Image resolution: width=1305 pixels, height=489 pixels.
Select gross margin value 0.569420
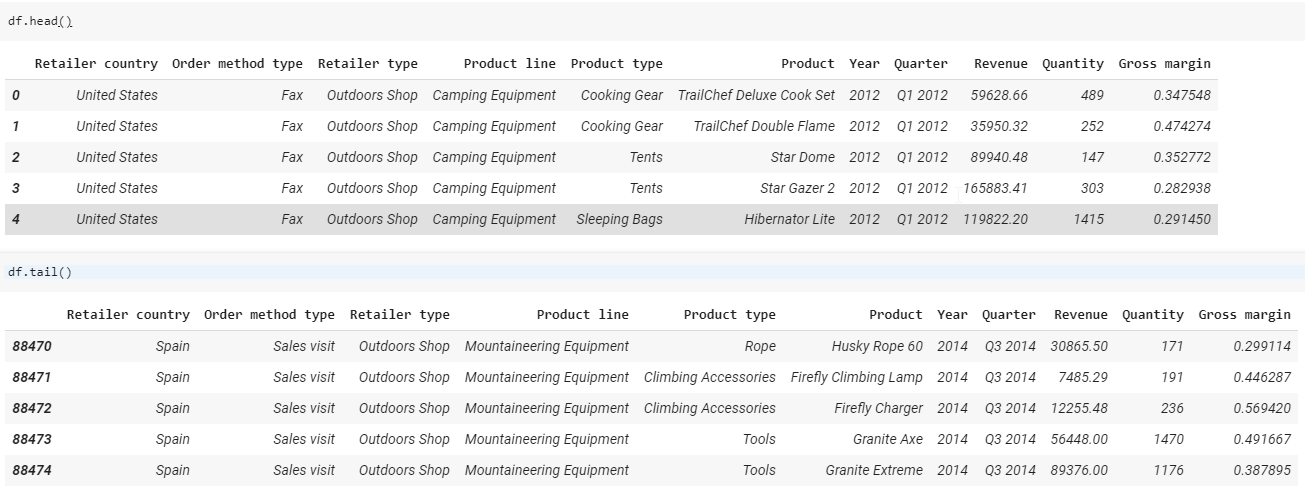coord(1260,408)
